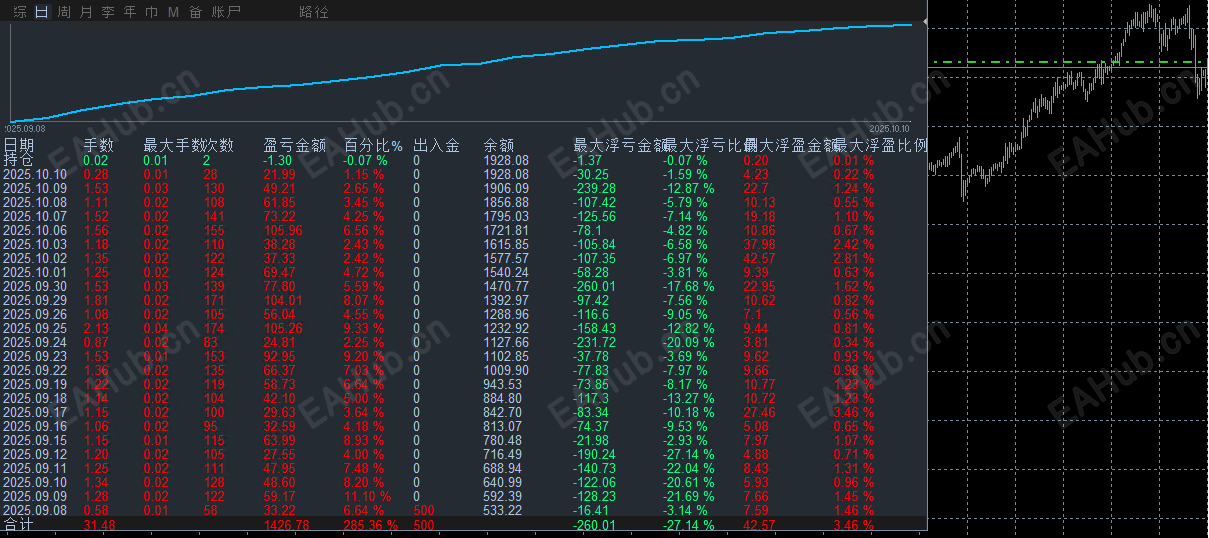Click the 百分比% column header
This screenshot has width=1209, height=538.
pos(373,145)
